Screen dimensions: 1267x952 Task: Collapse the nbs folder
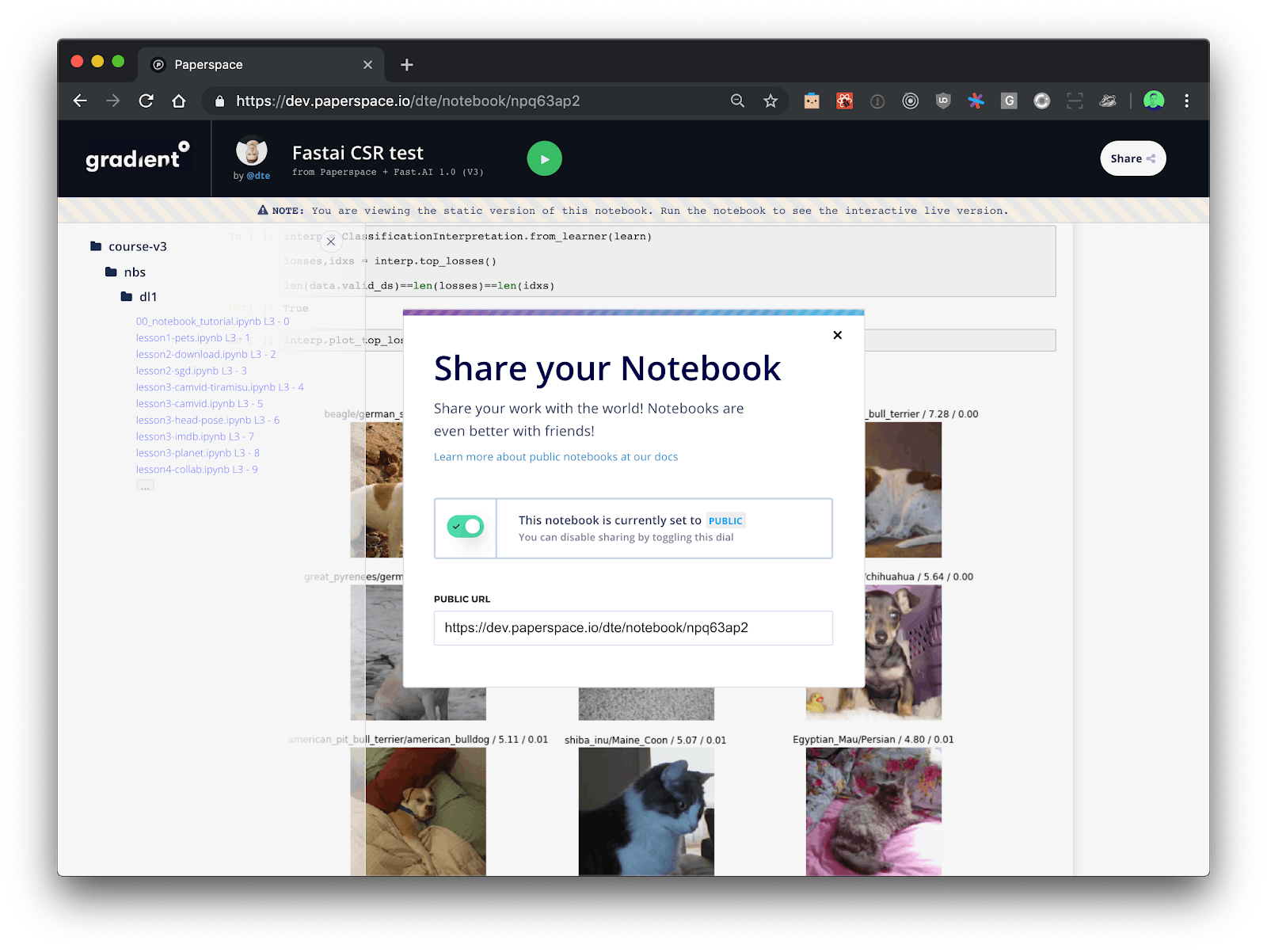(x=125, y=272)
